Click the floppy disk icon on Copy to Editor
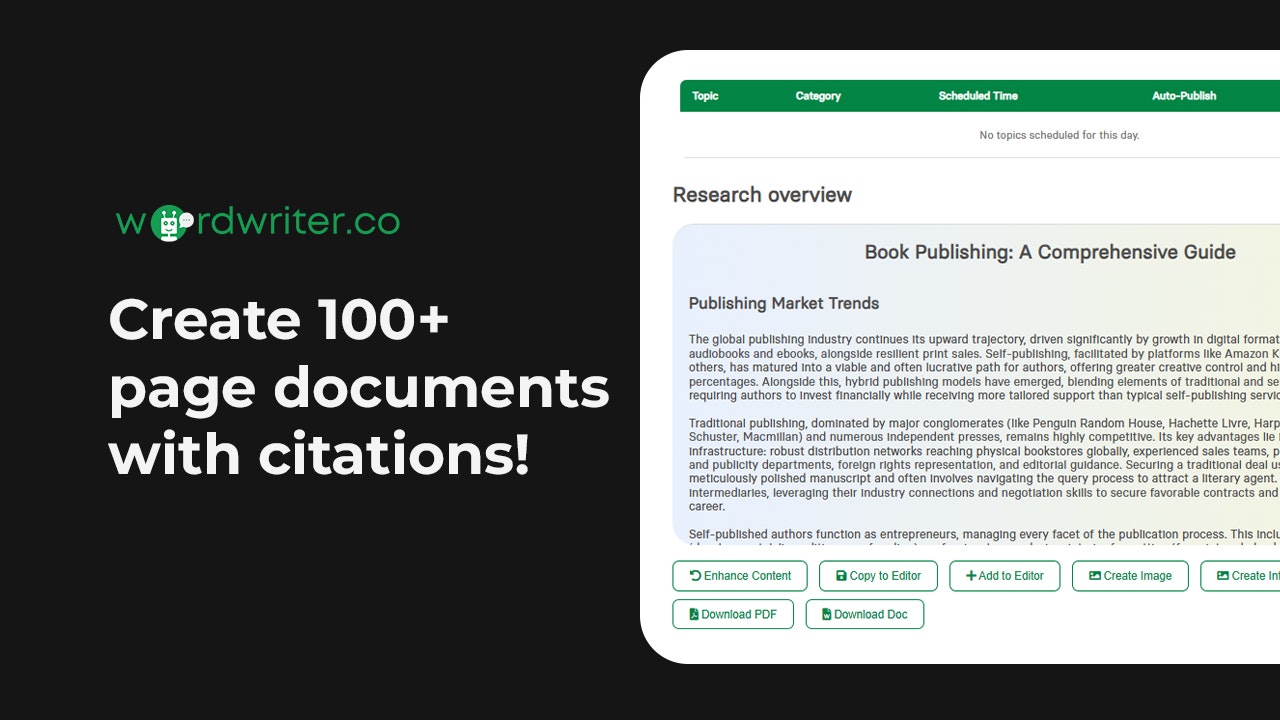The width and height of the screenshot is (1280, 720). click(x=841, y=576)
